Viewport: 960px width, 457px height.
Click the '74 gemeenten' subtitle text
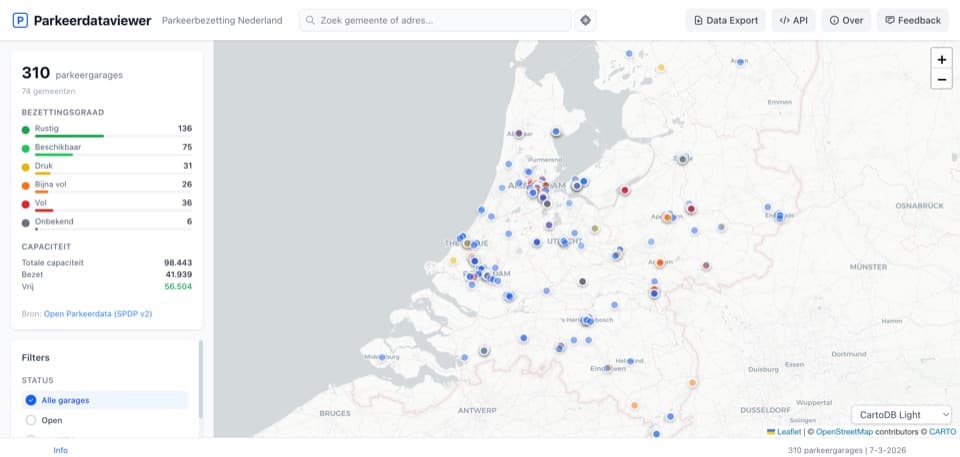(48, 91)
